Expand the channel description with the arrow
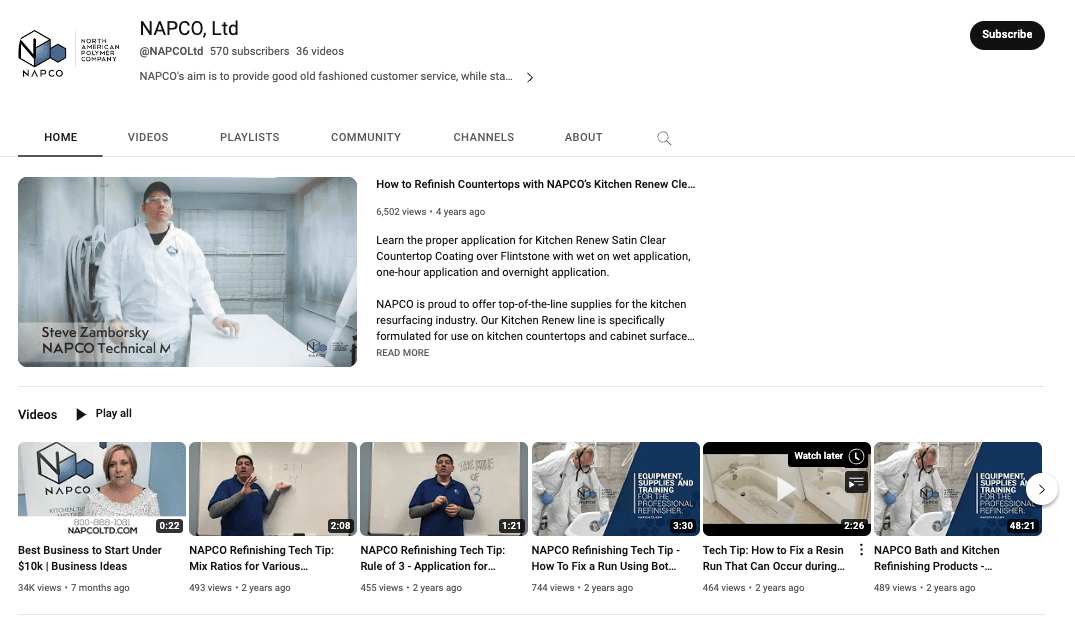The height and width of the screenshot is (628, 1075). [x=530, y=77]
